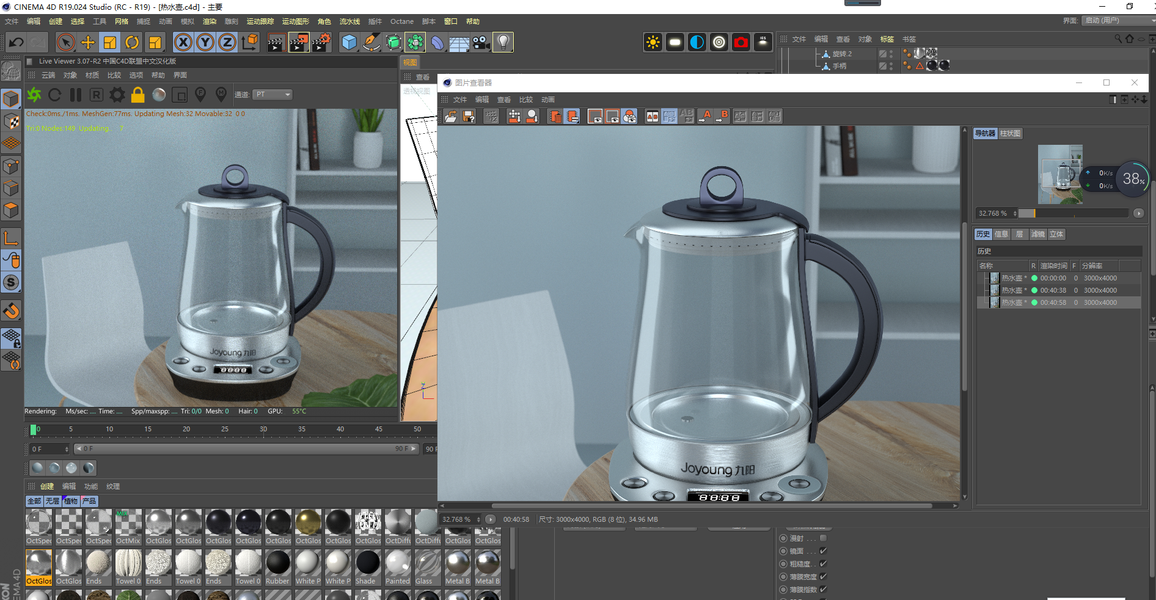Switch to 柱状图 histogram tab
This screenshot has height=600, width=1156.
(1010, 133)
